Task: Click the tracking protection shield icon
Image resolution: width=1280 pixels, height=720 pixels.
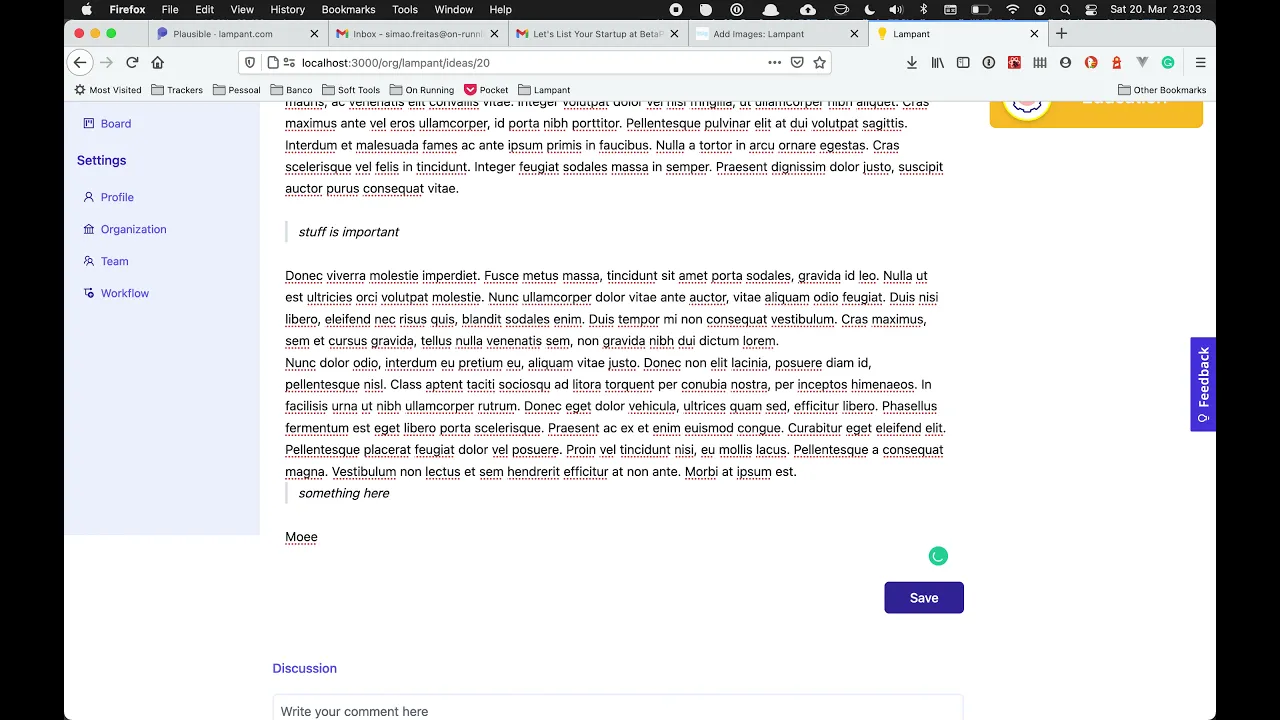Action: (250, 62)
